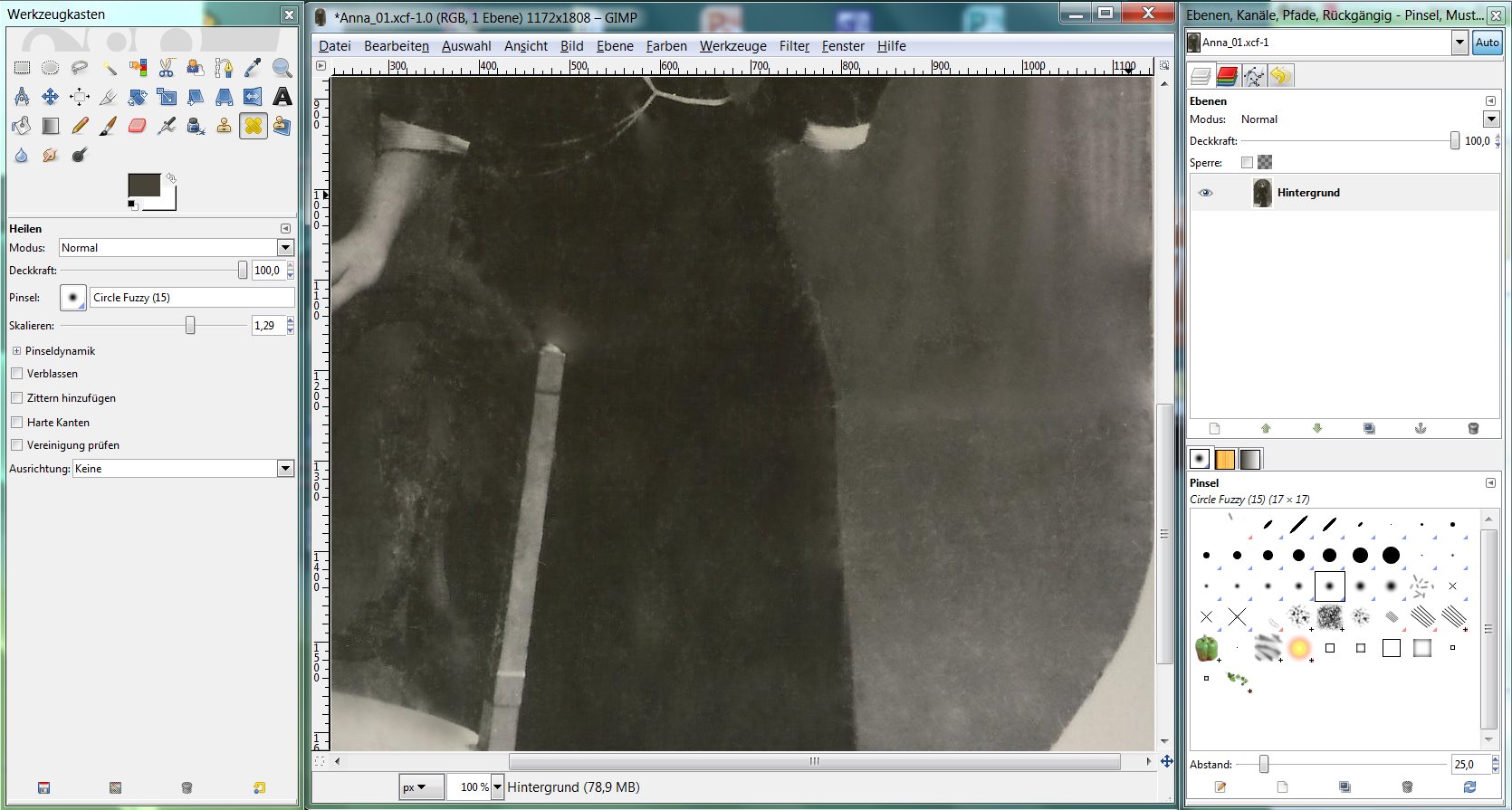
Task: Open the Filter menu
Action: [794, 46]
